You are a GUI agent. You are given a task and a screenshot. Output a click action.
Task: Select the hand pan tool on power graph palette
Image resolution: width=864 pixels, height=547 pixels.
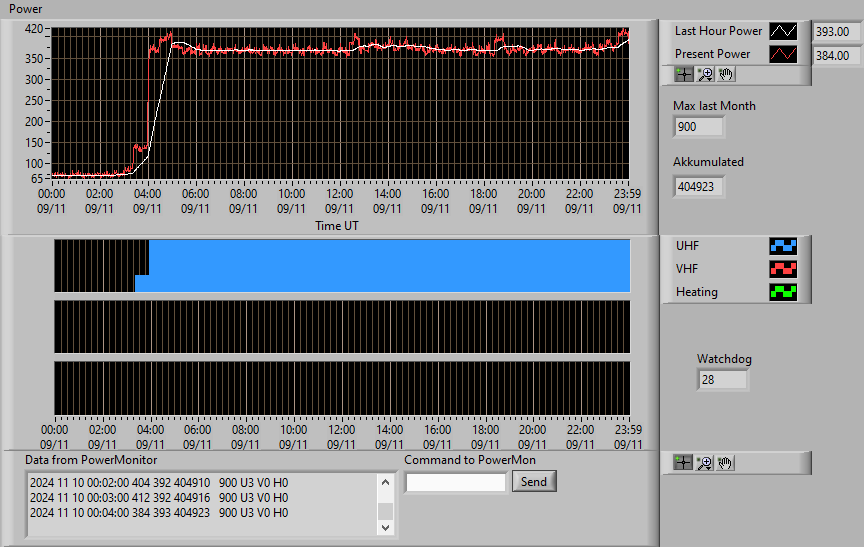(x=726, y=74)
